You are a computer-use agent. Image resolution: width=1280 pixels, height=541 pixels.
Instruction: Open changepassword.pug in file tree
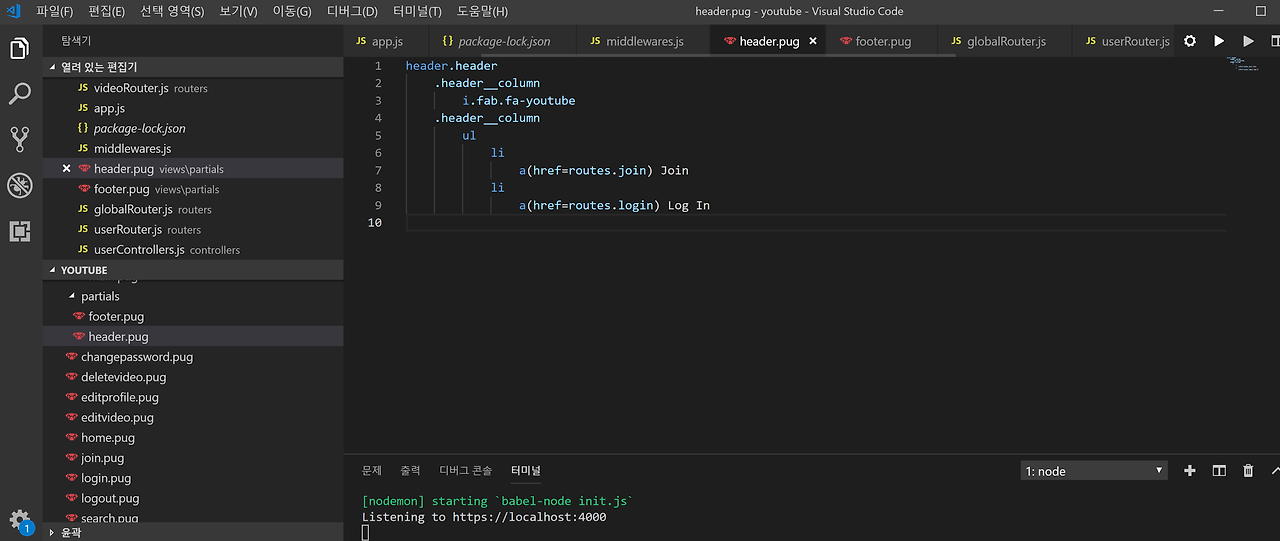pyautogui.click(x=194, y=357)
